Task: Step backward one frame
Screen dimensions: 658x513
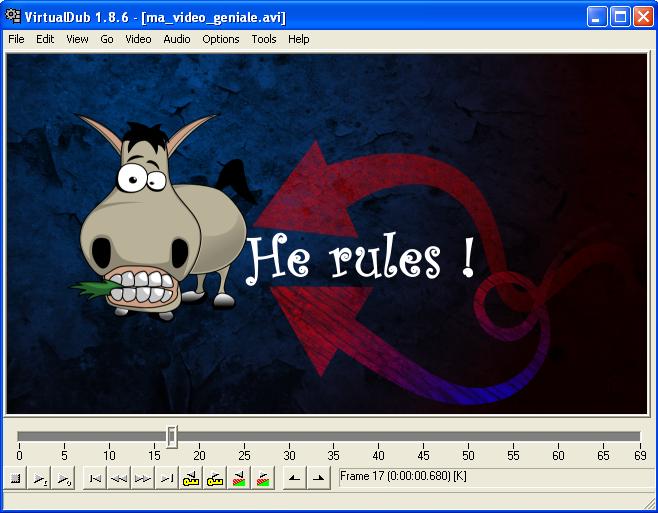Action: (119, 478)
